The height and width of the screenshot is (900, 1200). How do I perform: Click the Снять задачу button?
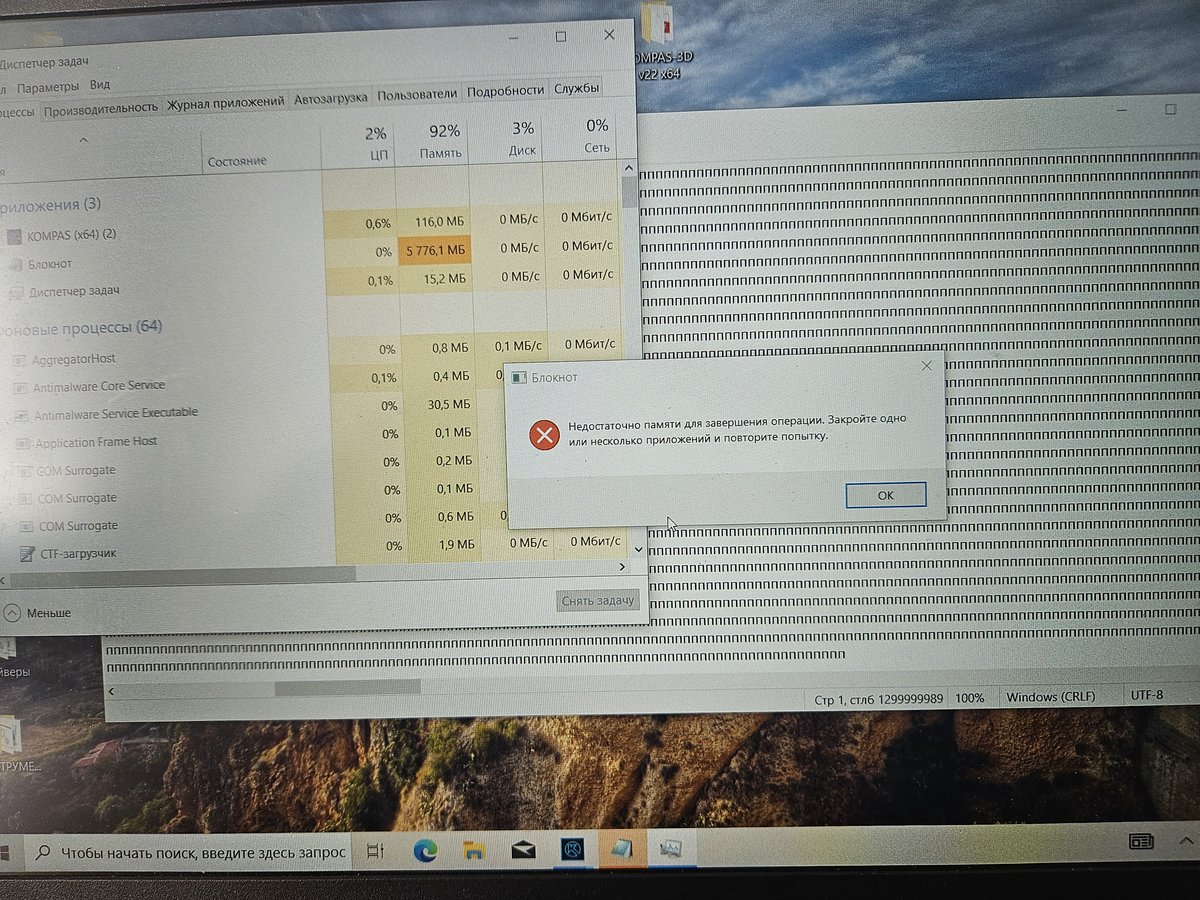coord(598,600)
